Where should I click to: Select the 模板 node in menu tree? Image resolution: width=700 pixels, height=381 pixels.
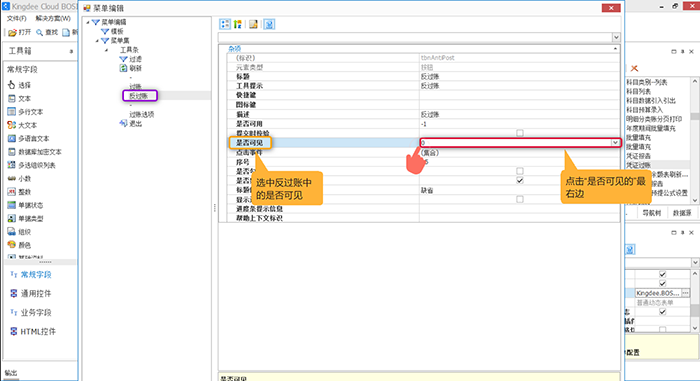(x=117, y=31)
